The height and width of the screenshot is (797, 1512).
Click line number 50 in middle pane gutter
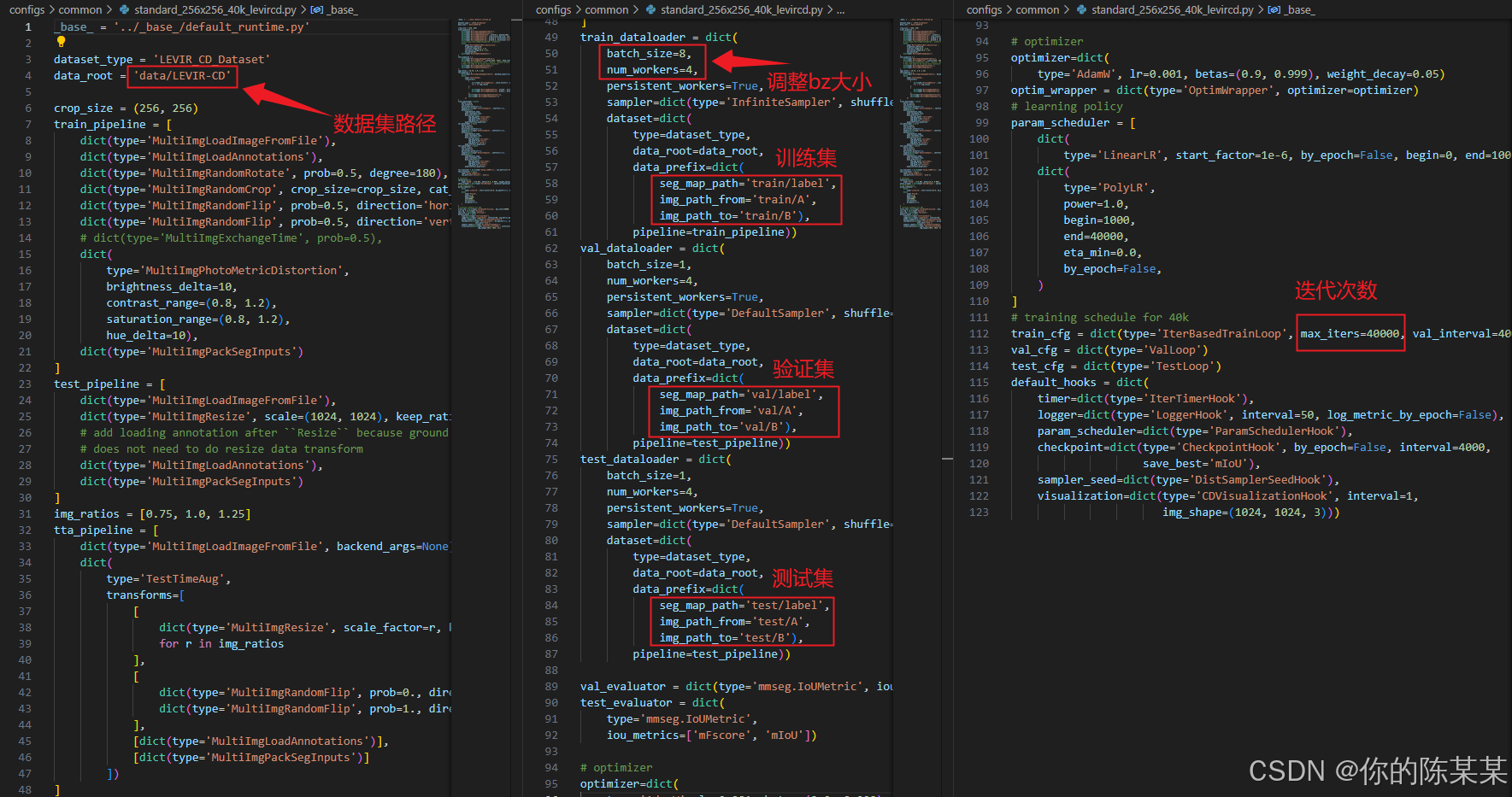point(551,54)
